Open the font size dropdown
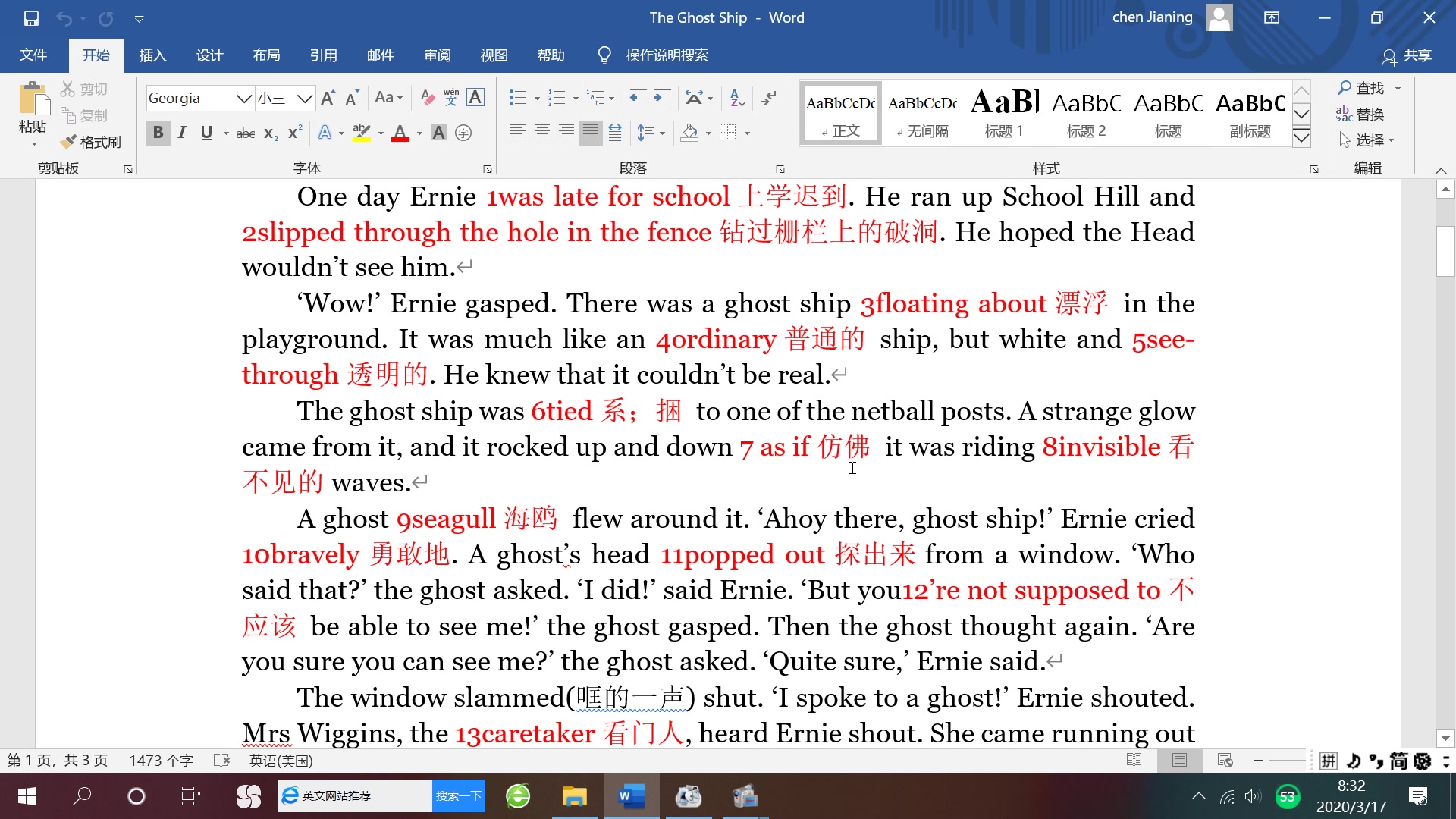Image resolution: width=1456 pixels, height=819 pixels. [304, 99]
